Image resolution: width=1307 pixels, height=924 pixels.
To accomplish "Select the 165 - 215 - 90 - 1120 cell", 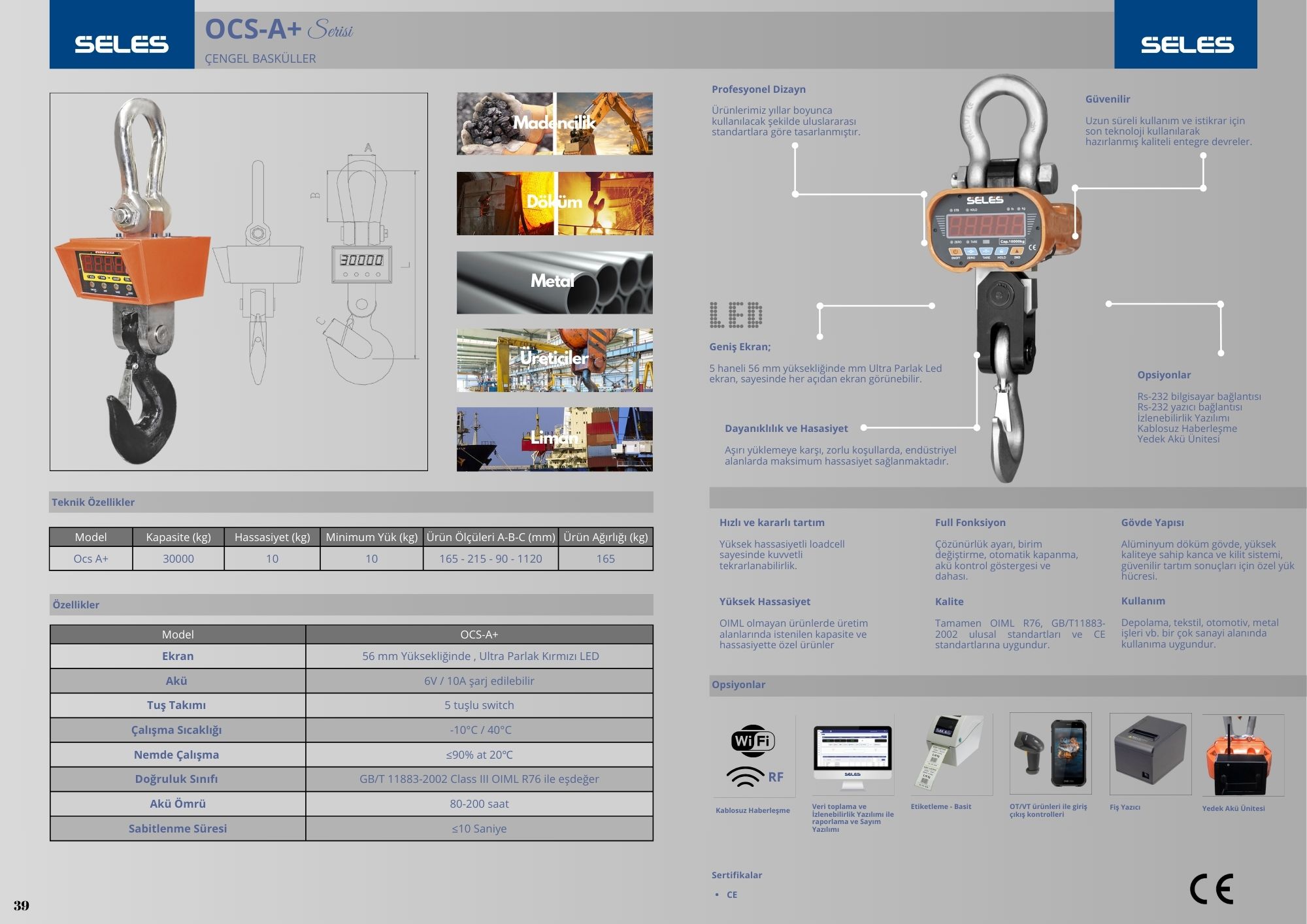I will pos(491,559).
